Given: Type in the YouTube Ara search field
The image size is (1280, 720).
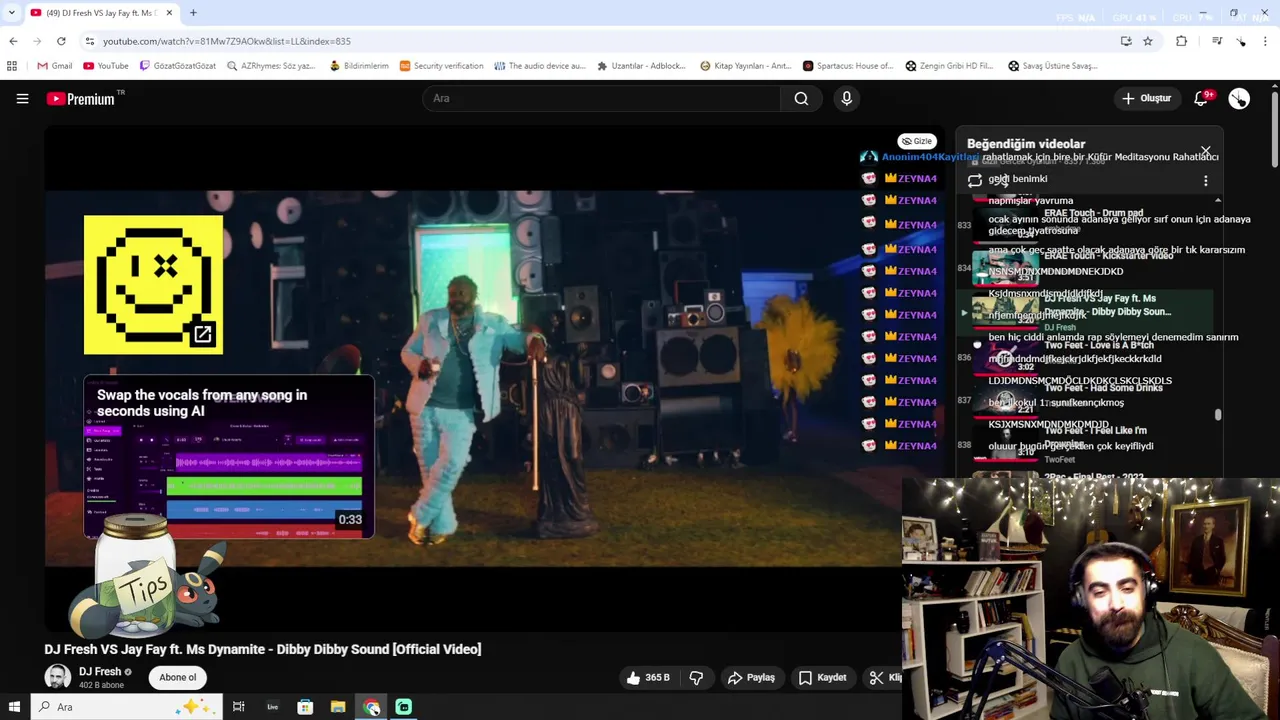Looking at the screenshot, I should pos(601,98).
